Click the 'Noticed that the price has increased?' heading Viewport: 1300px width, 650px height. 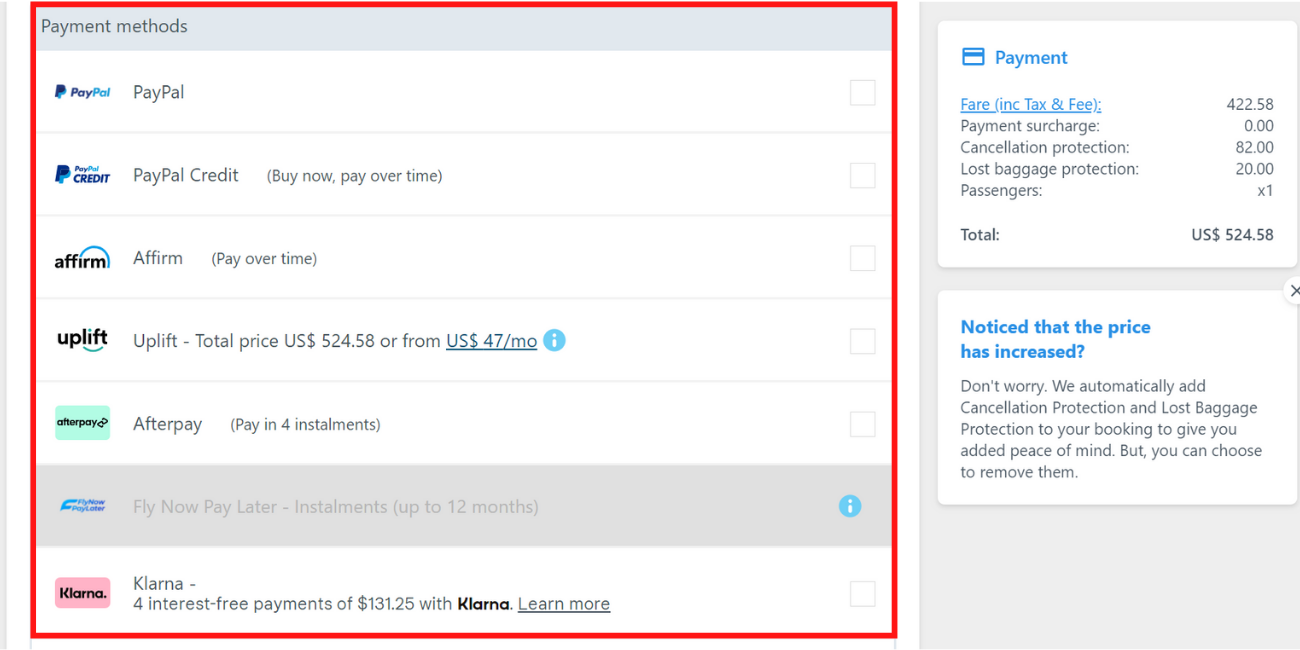click(1055, 339)
